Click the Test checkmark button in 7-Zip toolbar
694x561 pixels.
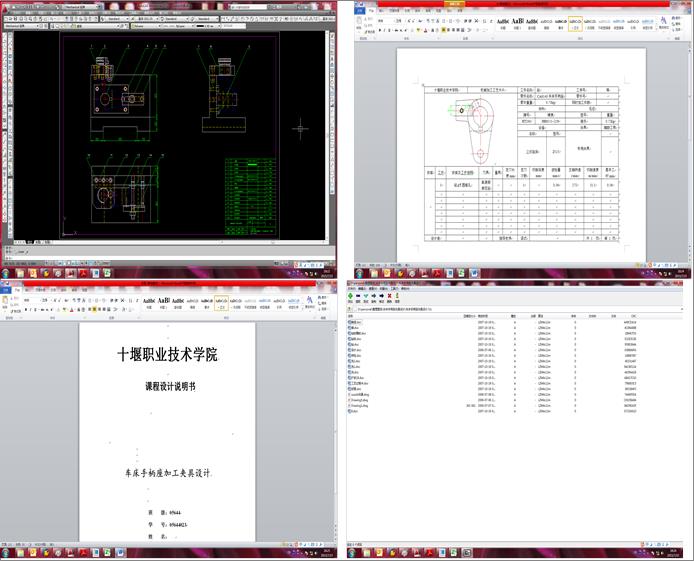point(366,296)
